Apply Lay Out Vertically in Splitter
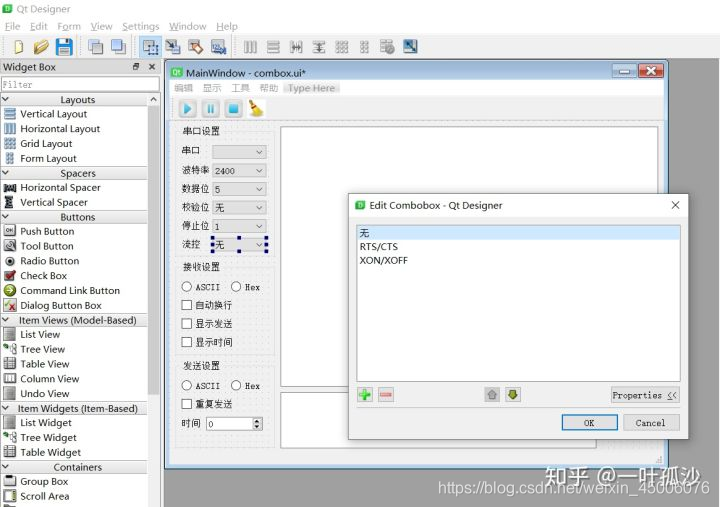The image size is (720, 507). coord(319,47)
